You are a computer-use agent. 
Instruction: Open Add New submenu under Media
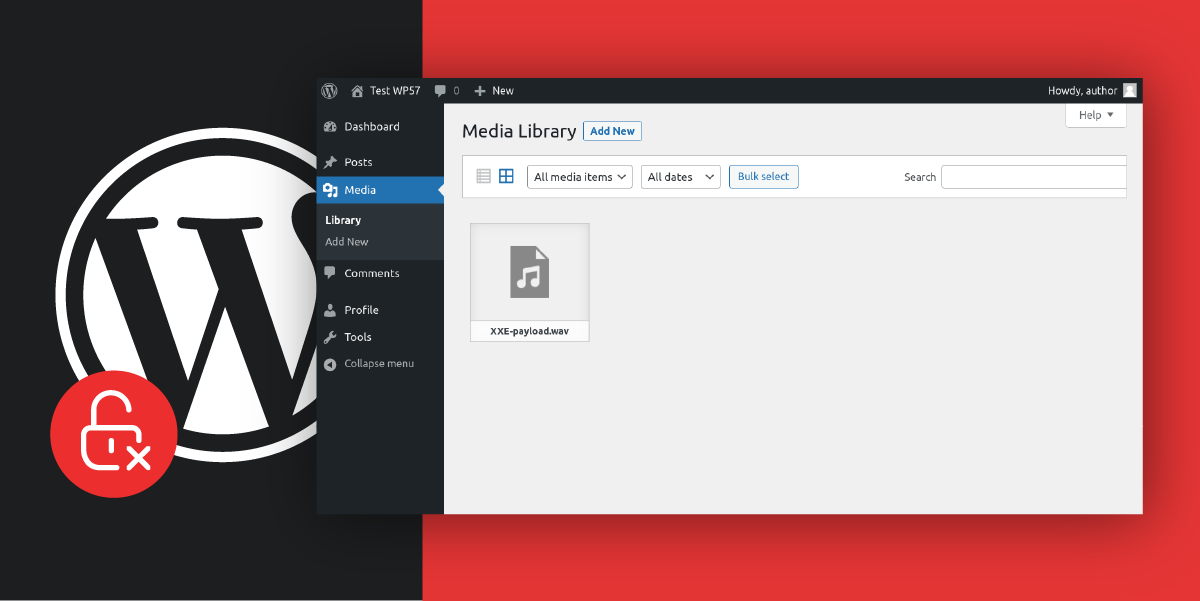click(347, 242)
